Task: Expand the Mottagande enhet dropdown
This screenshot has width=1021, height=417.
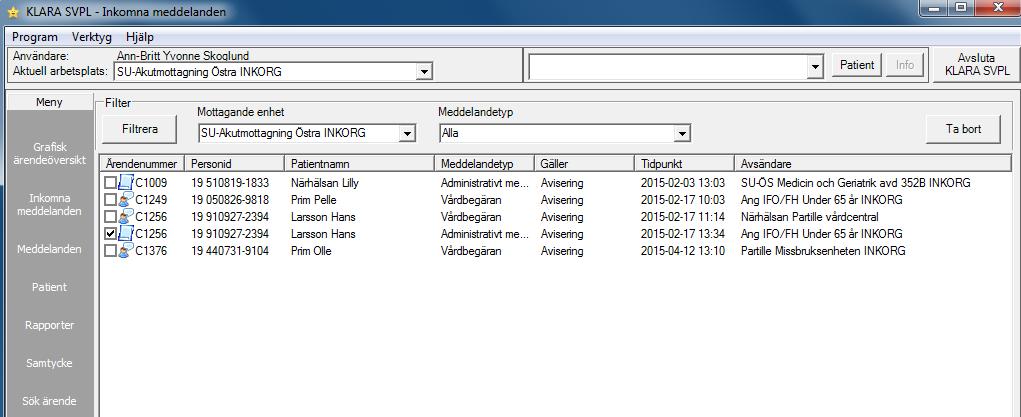Action: click(x=407, y=134)
